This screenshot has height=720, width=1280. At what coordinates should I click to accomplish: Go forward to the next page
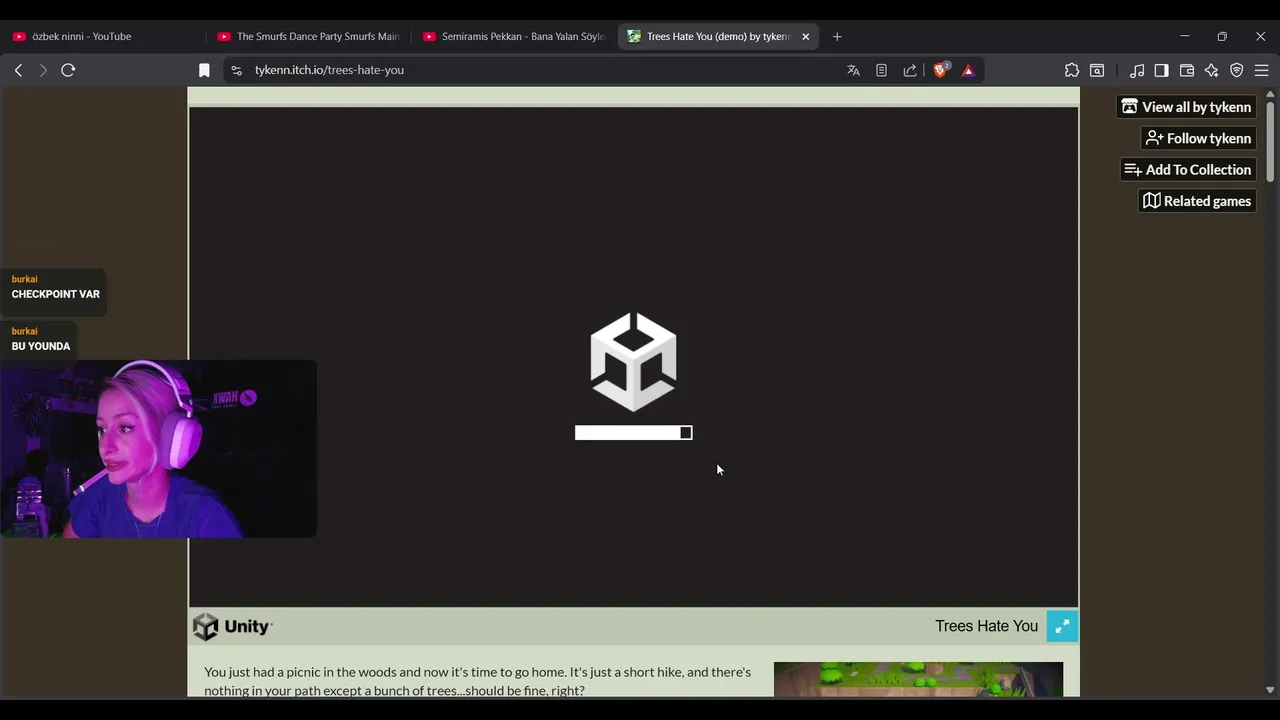43,70
